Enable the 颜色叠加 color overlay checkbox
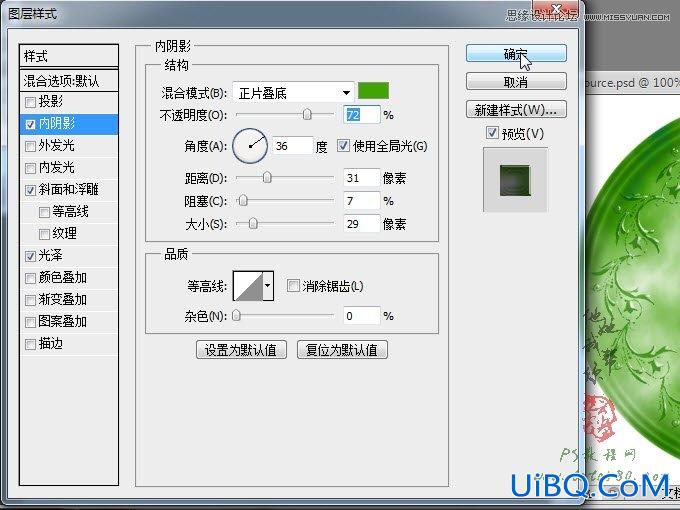 point(30,278)
